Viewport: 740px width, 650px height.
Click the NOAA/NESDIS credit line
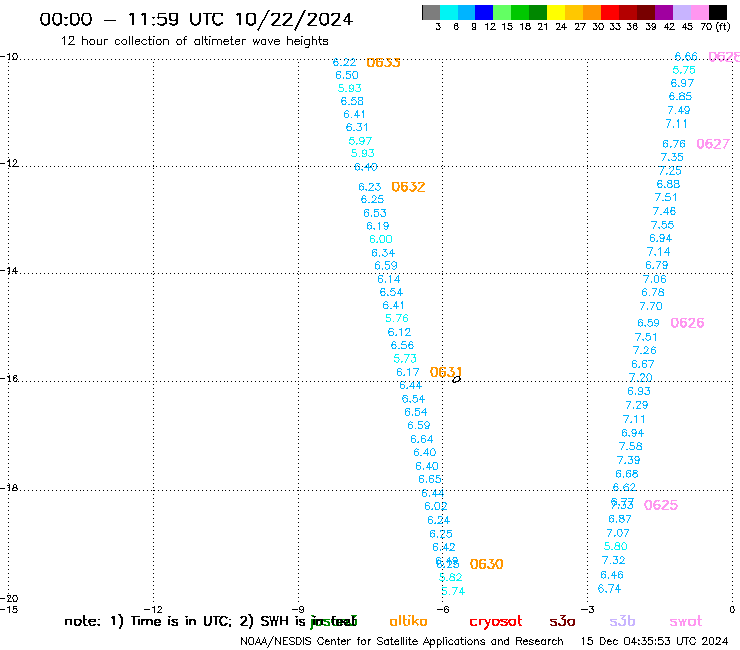402,641
